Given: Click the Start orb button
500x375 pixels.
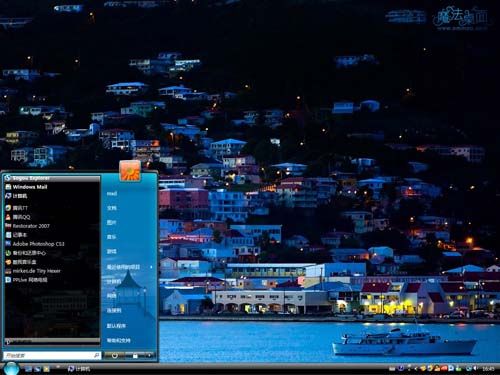Looking at the screenshot, I should point(11,368).
